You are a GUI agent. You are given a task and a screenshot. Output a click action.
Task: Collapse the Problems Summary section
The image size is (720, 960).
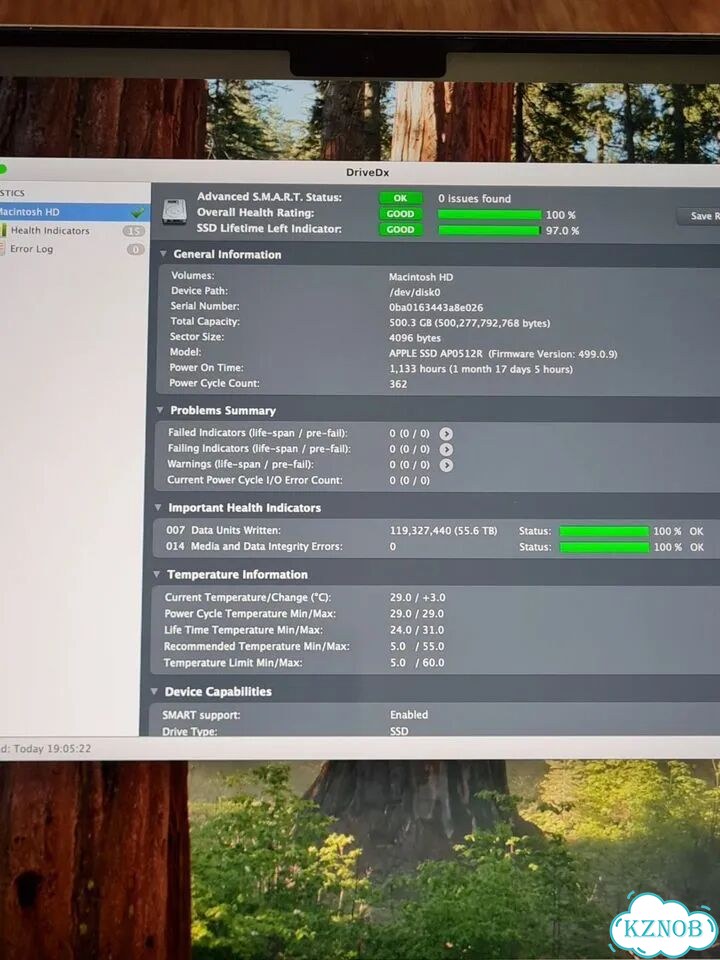160,410
